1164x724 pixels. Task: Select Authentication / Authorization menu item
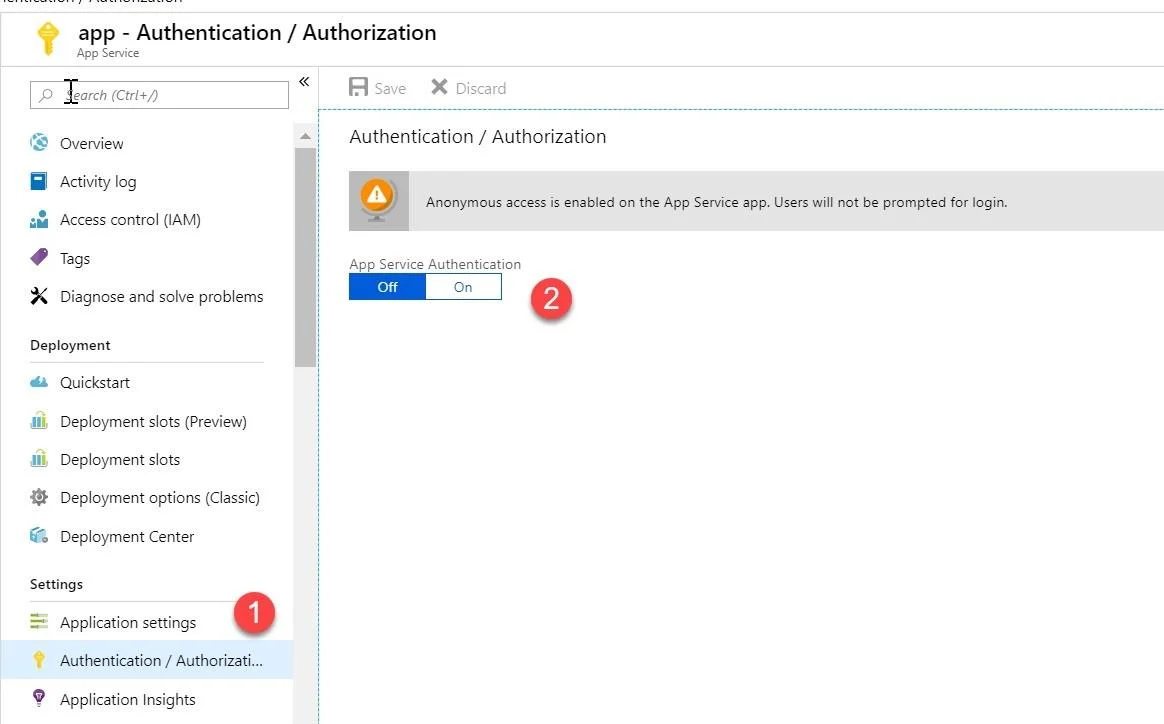[147, 660]
